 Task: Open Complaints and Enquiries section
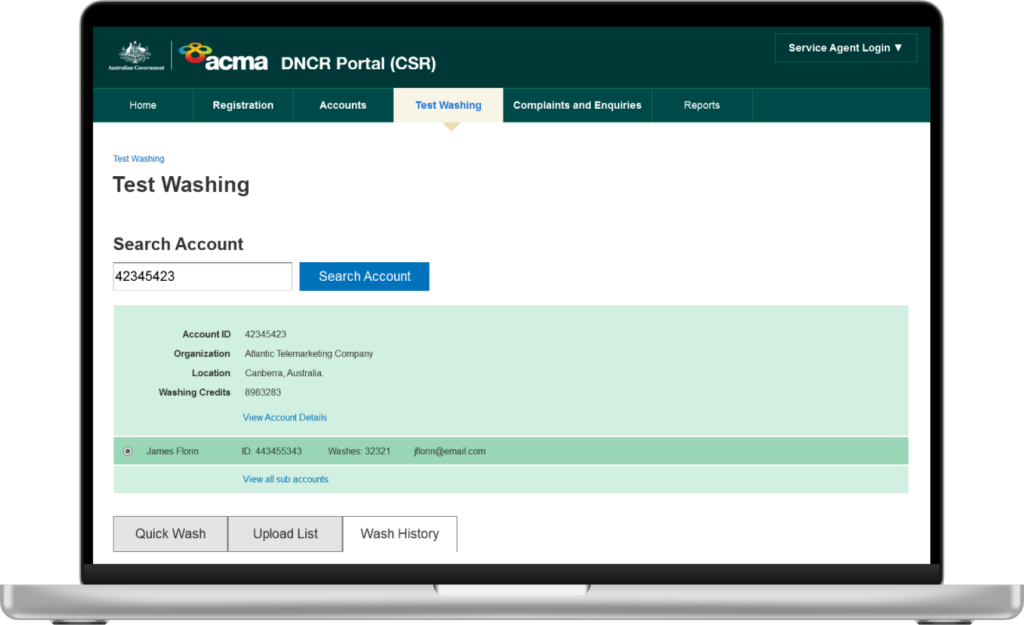coord(577,105)
